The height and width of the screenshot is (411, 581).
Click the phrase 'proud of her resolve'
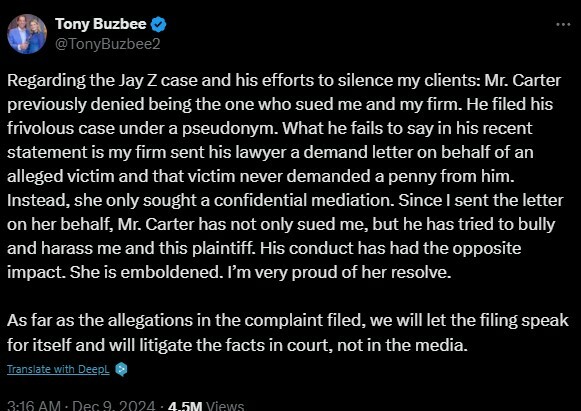click(371, 272)
